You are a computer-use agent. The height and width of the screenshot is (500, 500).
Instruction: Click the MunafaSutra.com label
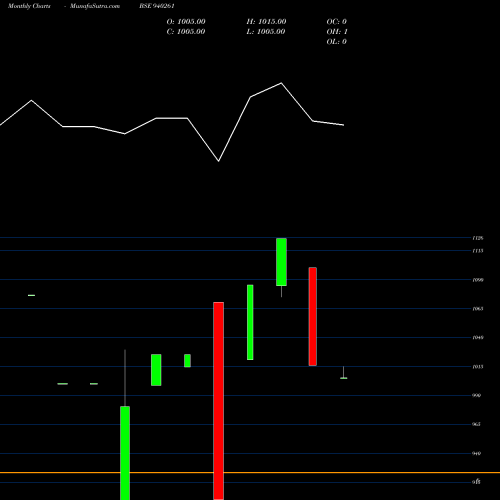coord(95,6)
